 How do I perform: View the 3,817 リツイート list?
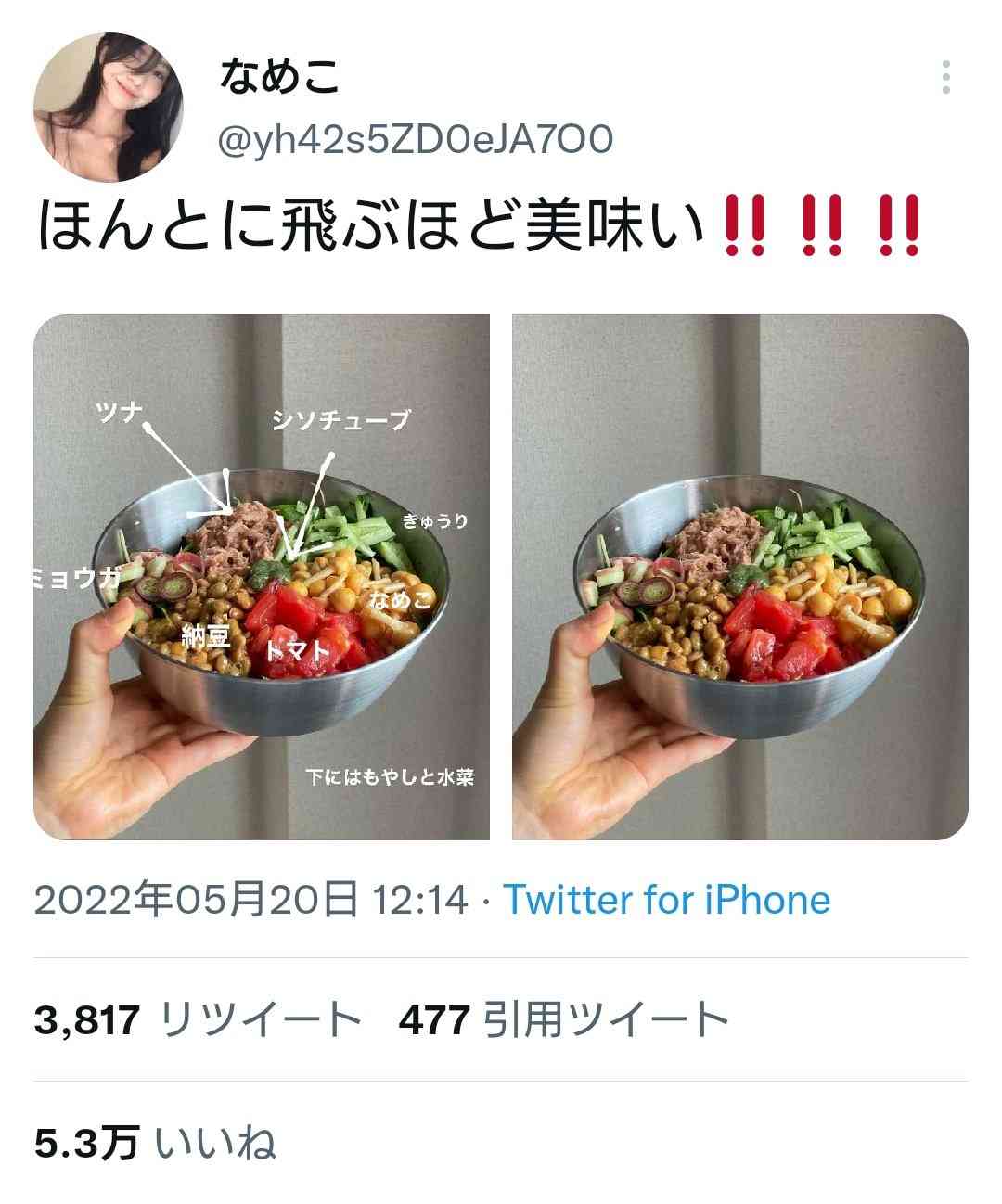point(198,1020)
